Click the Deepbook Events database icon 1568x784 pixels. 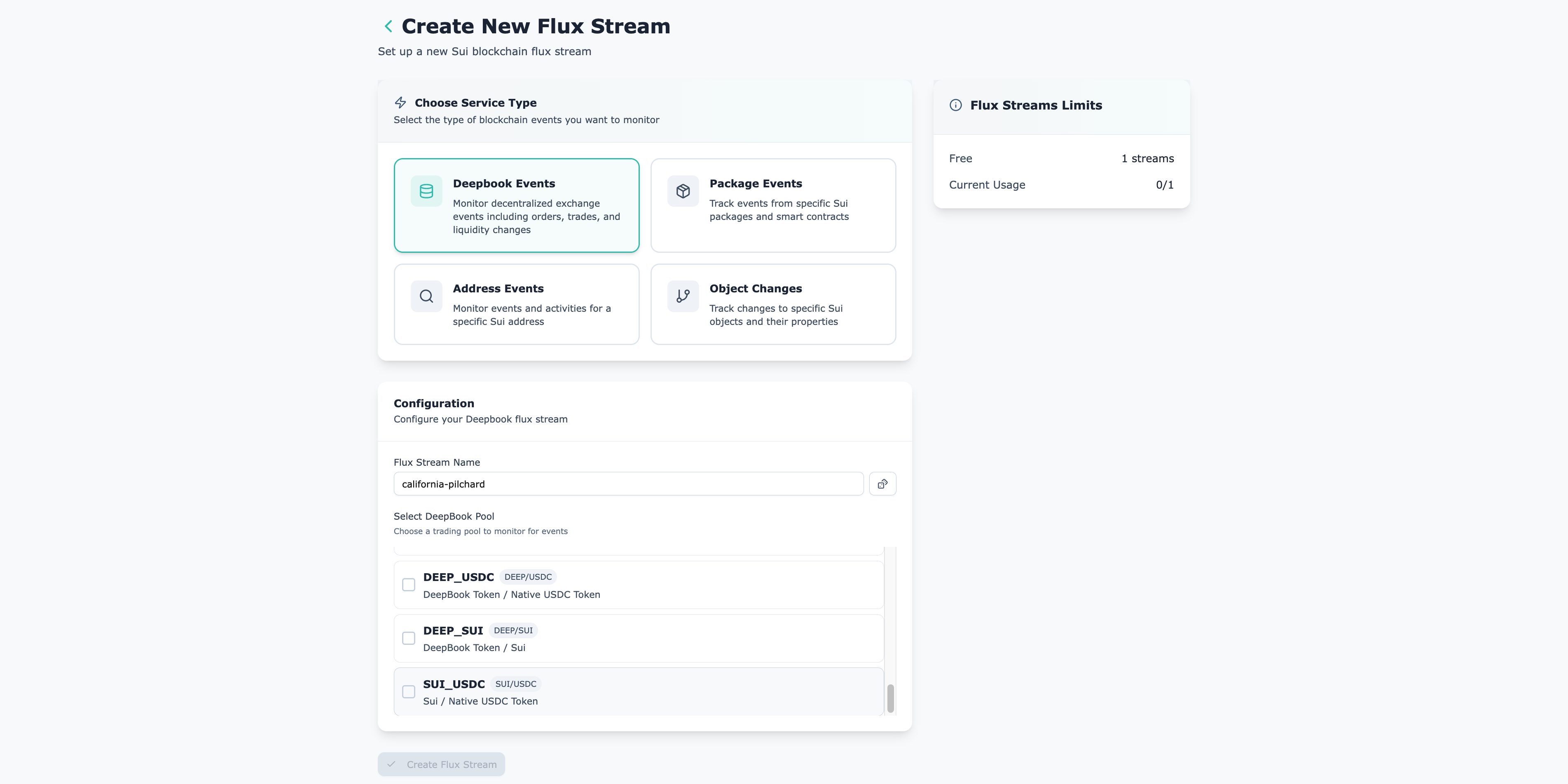tap(426, 191)
